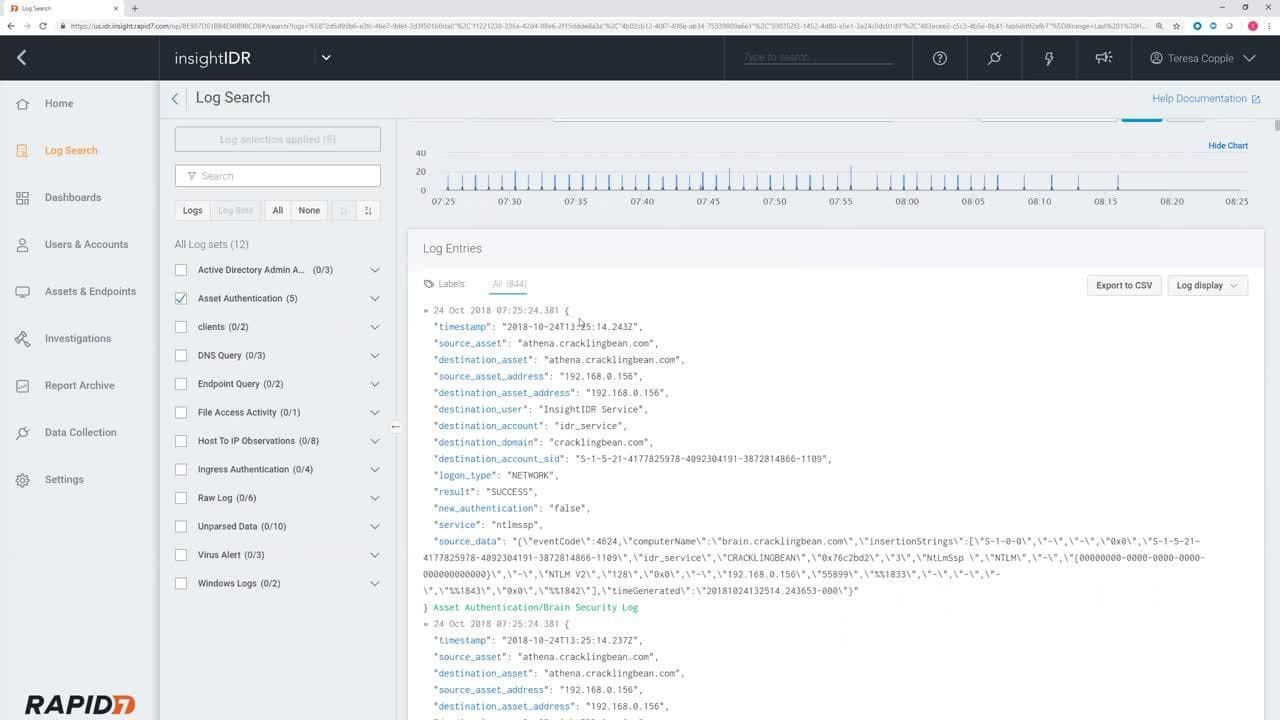
Task: Click the Home sidebar icon
Action: click(x=22, y=104)
